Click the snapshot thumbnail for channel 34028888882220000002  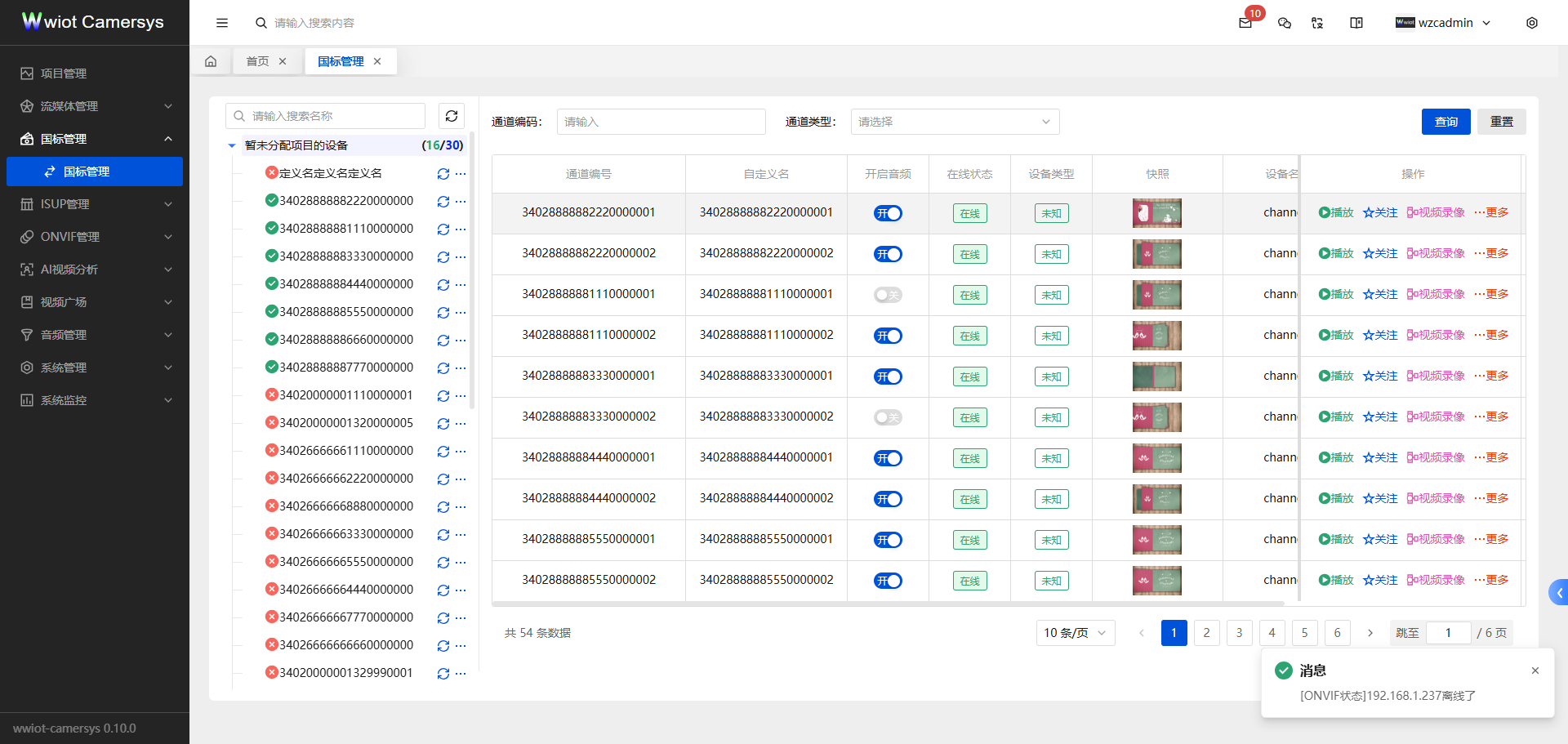[1156, 254]
